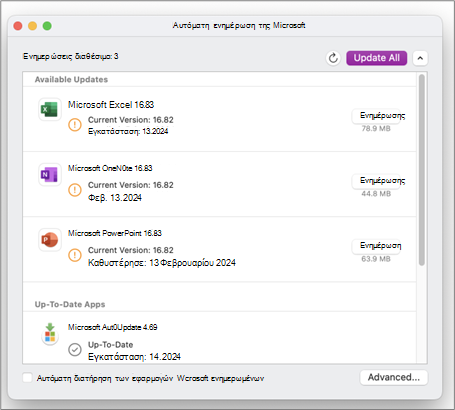Update Microsoft Excel 16.83

[376, 116]
